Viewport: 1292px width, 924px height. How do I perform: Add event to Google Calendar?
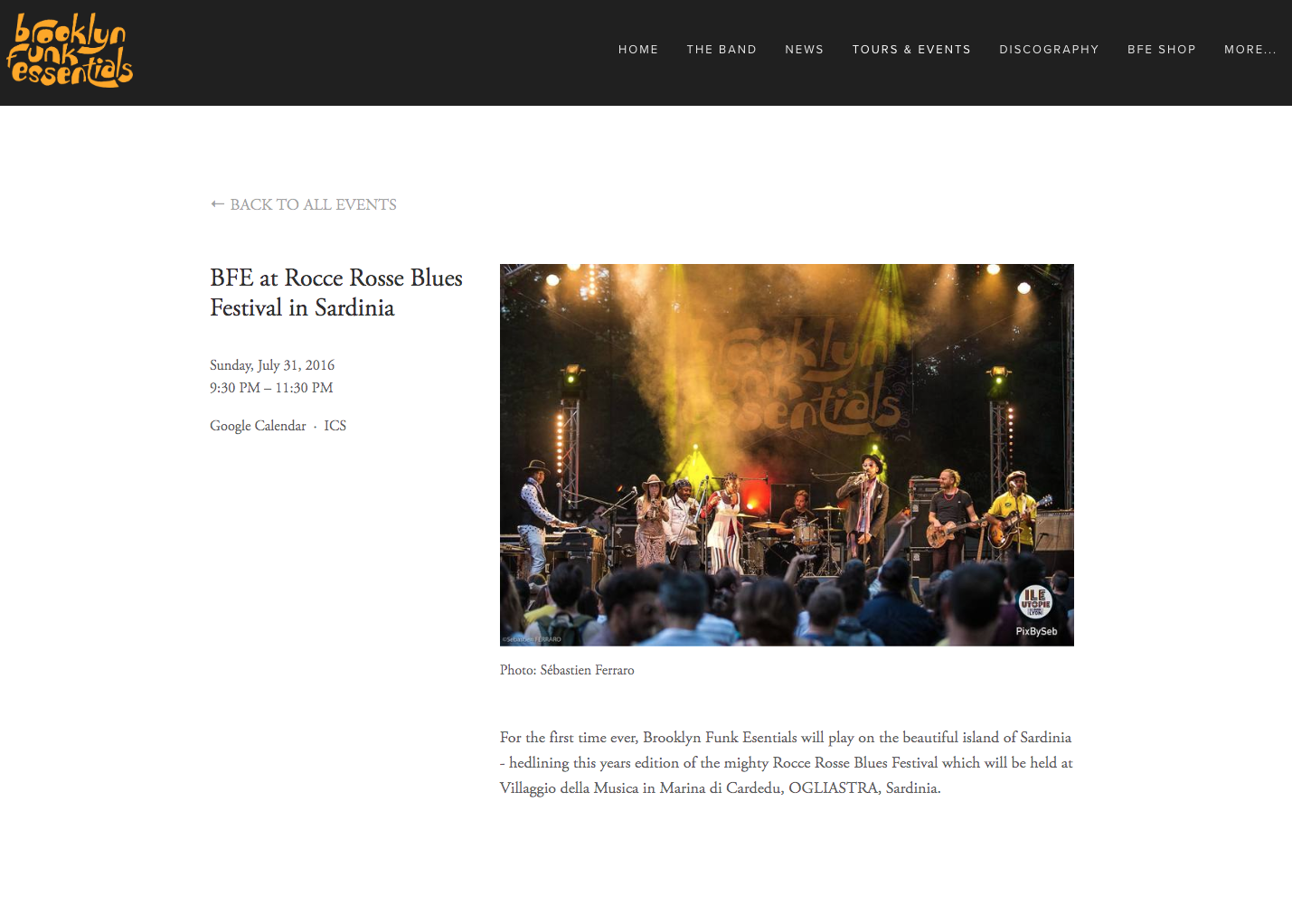pyautogui.click(x=258, y=426)
